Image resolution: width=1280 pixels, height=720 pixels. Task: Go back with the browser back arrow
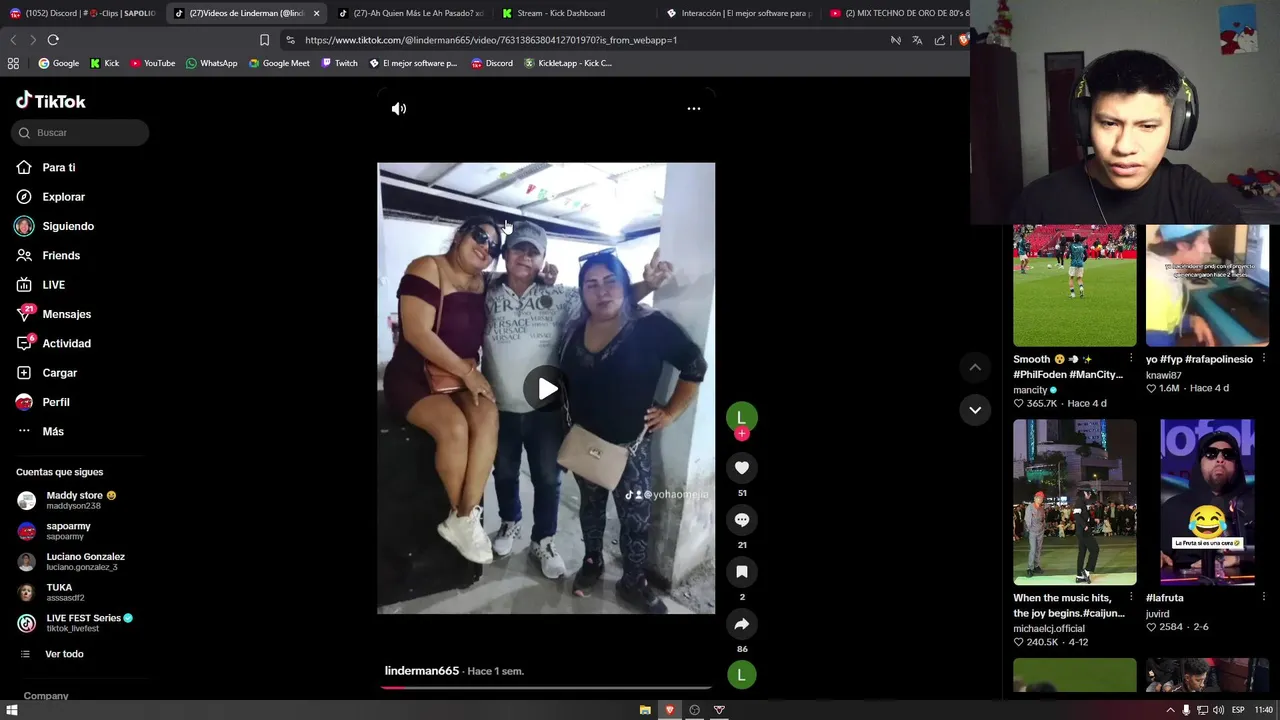(x=13, y=40)
